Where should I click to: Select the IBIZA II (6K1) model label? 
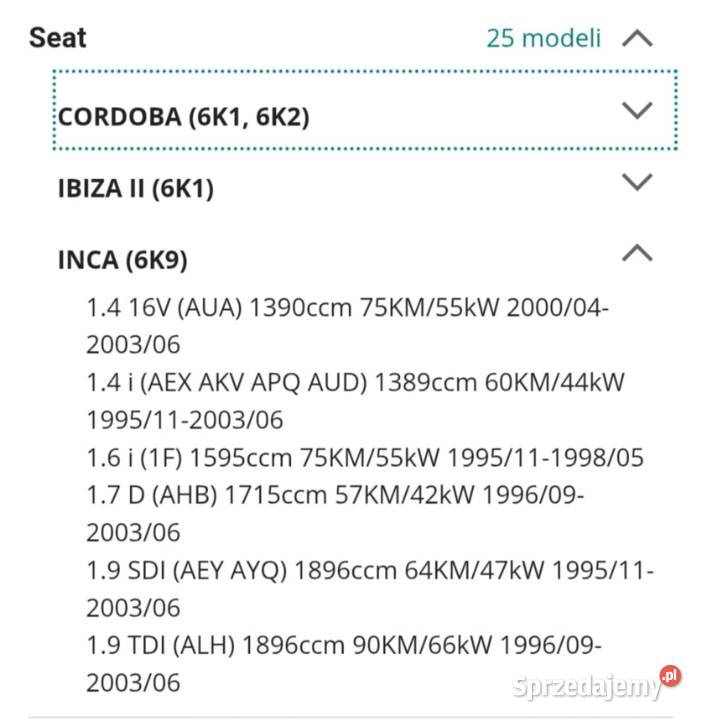[x=136, y=188]
